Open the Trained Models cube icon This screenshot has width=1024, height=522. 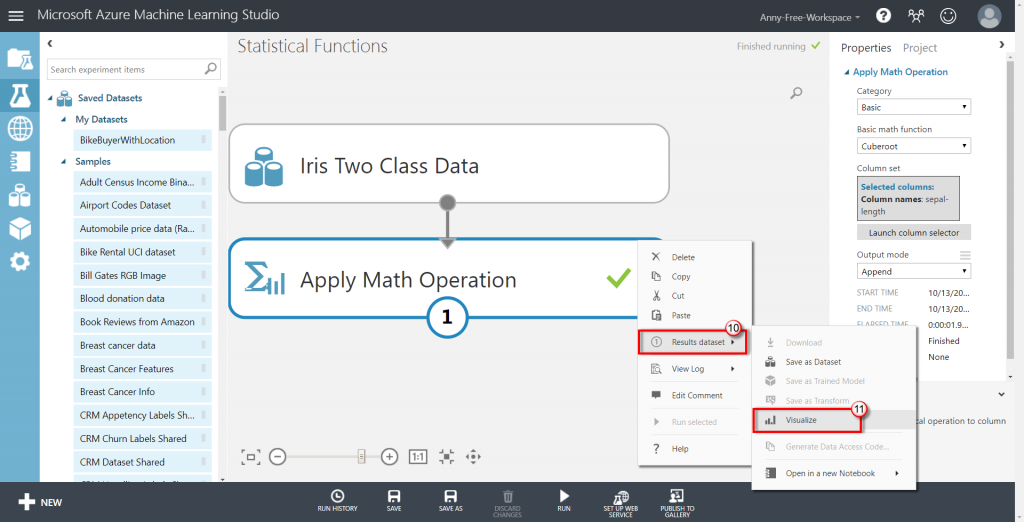(x=20, y=229)
